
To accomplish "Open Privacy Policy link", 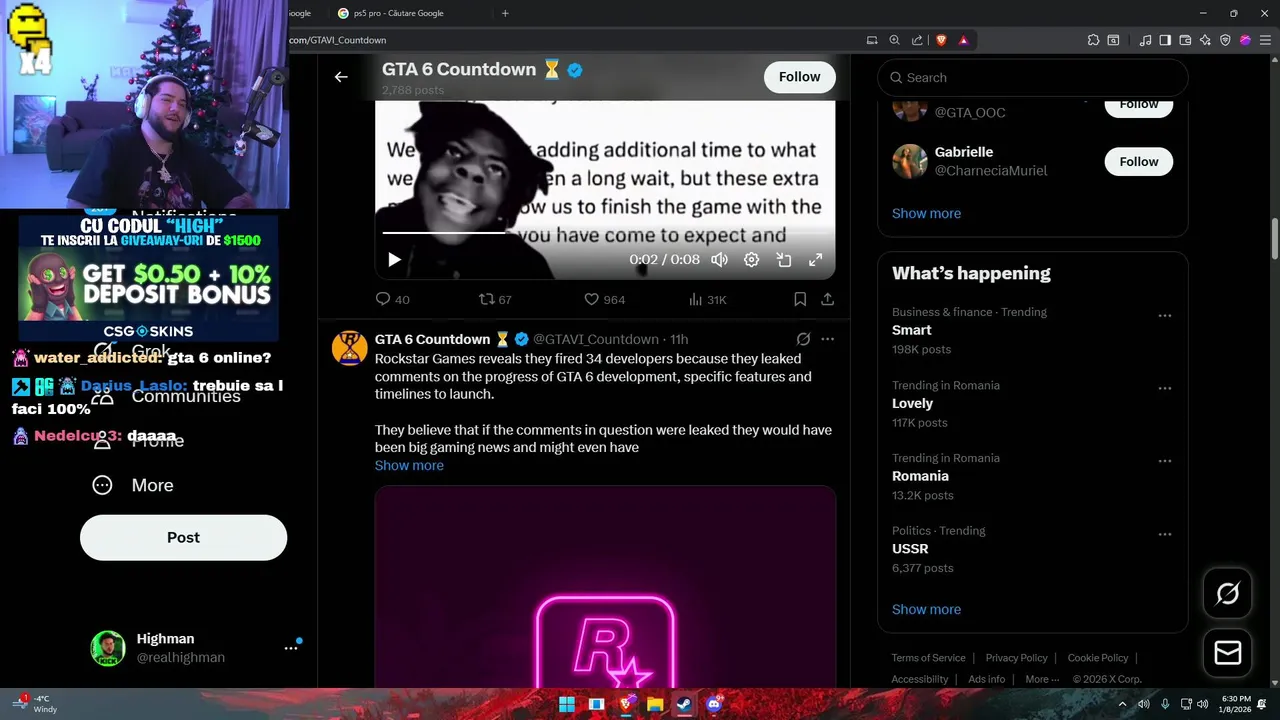I will (x=1016, y=658).
